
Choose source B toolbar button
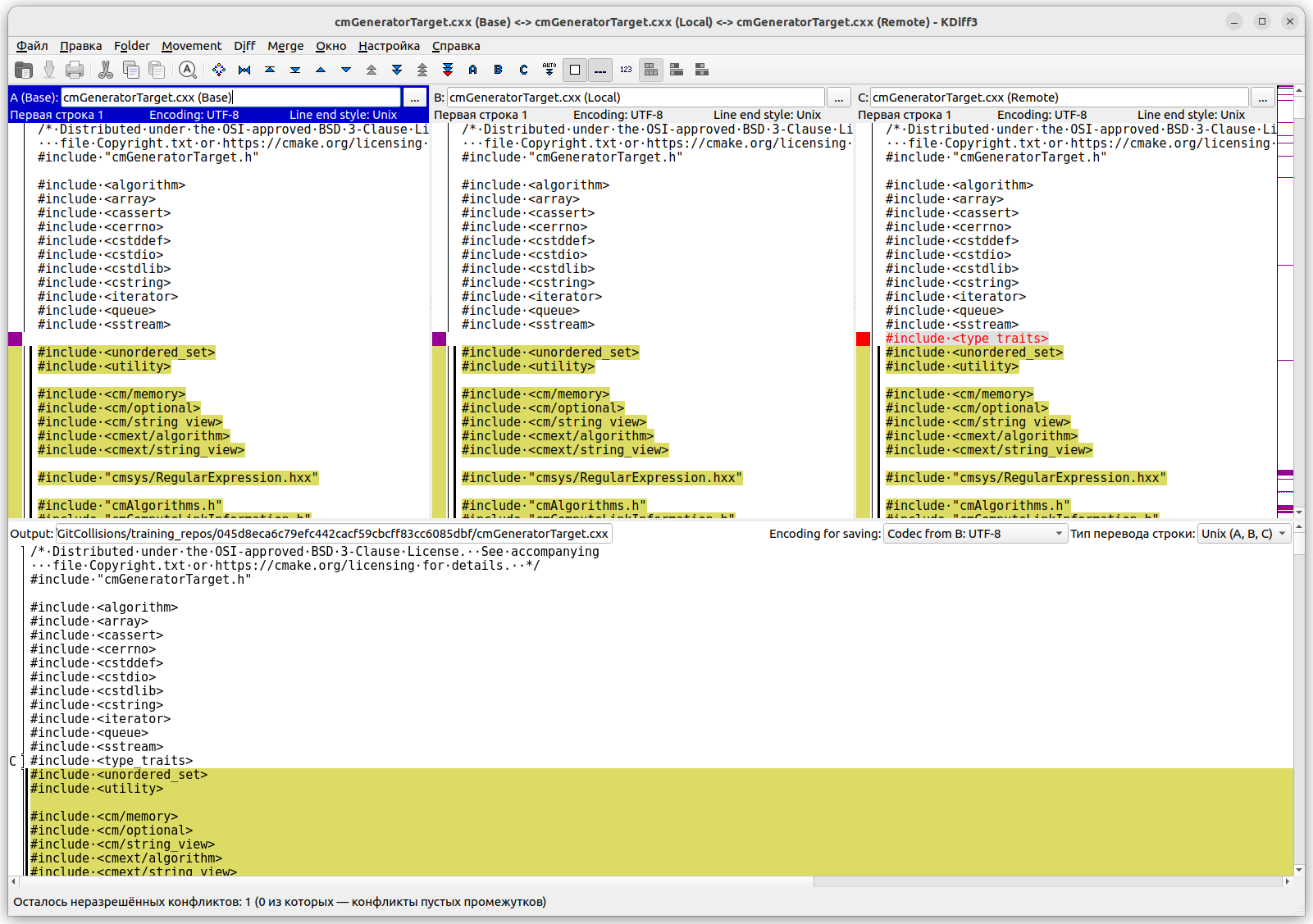(498, 70)
